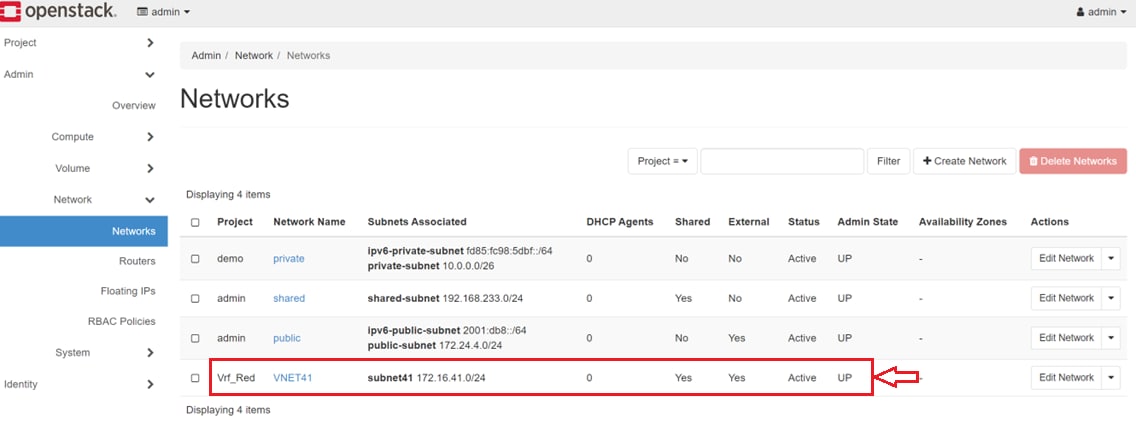Click the Availability Zones column header
This screenshot has height=436, width=1136.
click(x=963, y=222)
